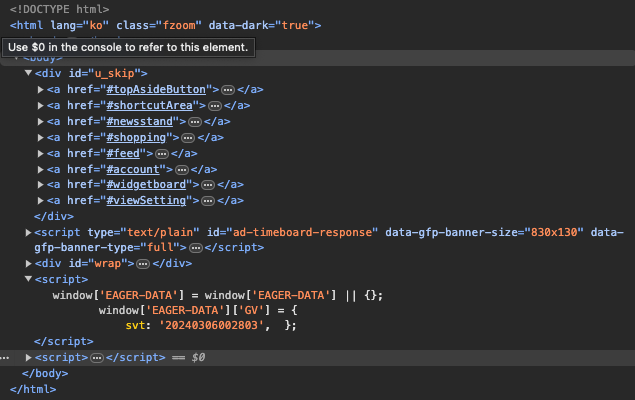Follow the #shortcutArea href link
Image resolution: width=635 pixels, height=400 pixels.
pyautogui.click(x=149, y=106)
